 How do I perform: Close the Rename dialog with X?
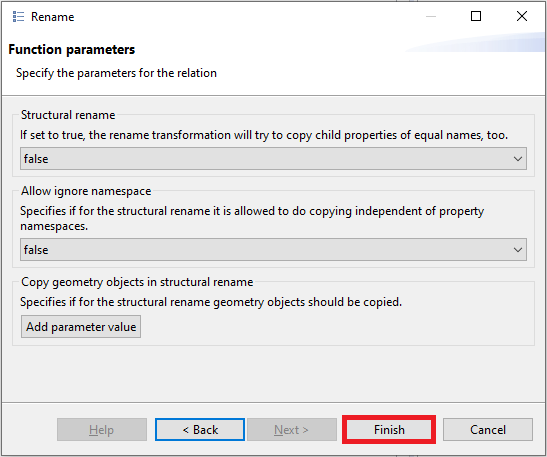[x=522, y=16]
